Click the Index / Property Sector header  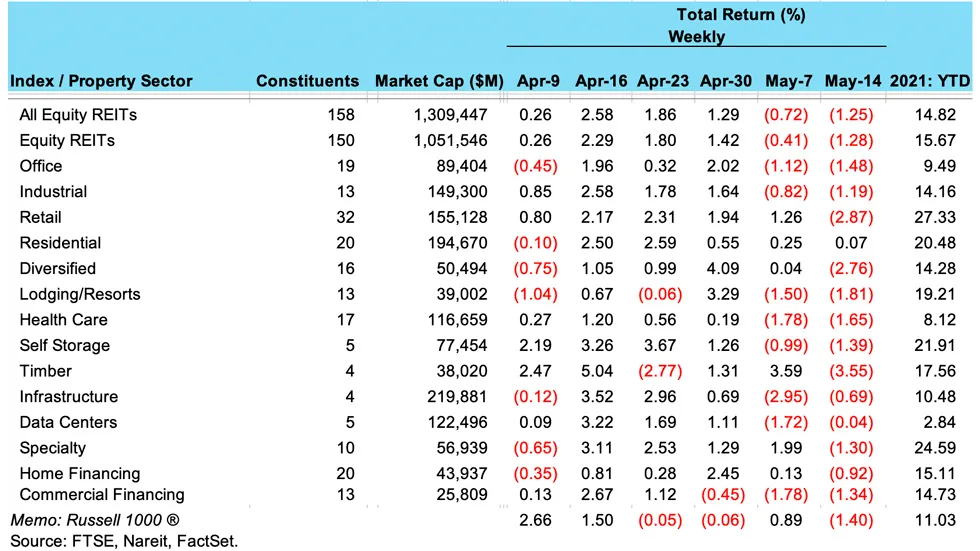coord(101,81)
